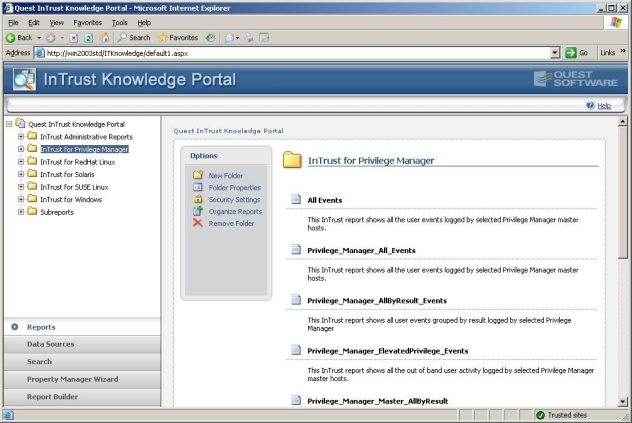Viewport: 632px width, 423px height.
Task: Click the Go button beside address bar
Action: pyautogui.click(x=577, y=53)
